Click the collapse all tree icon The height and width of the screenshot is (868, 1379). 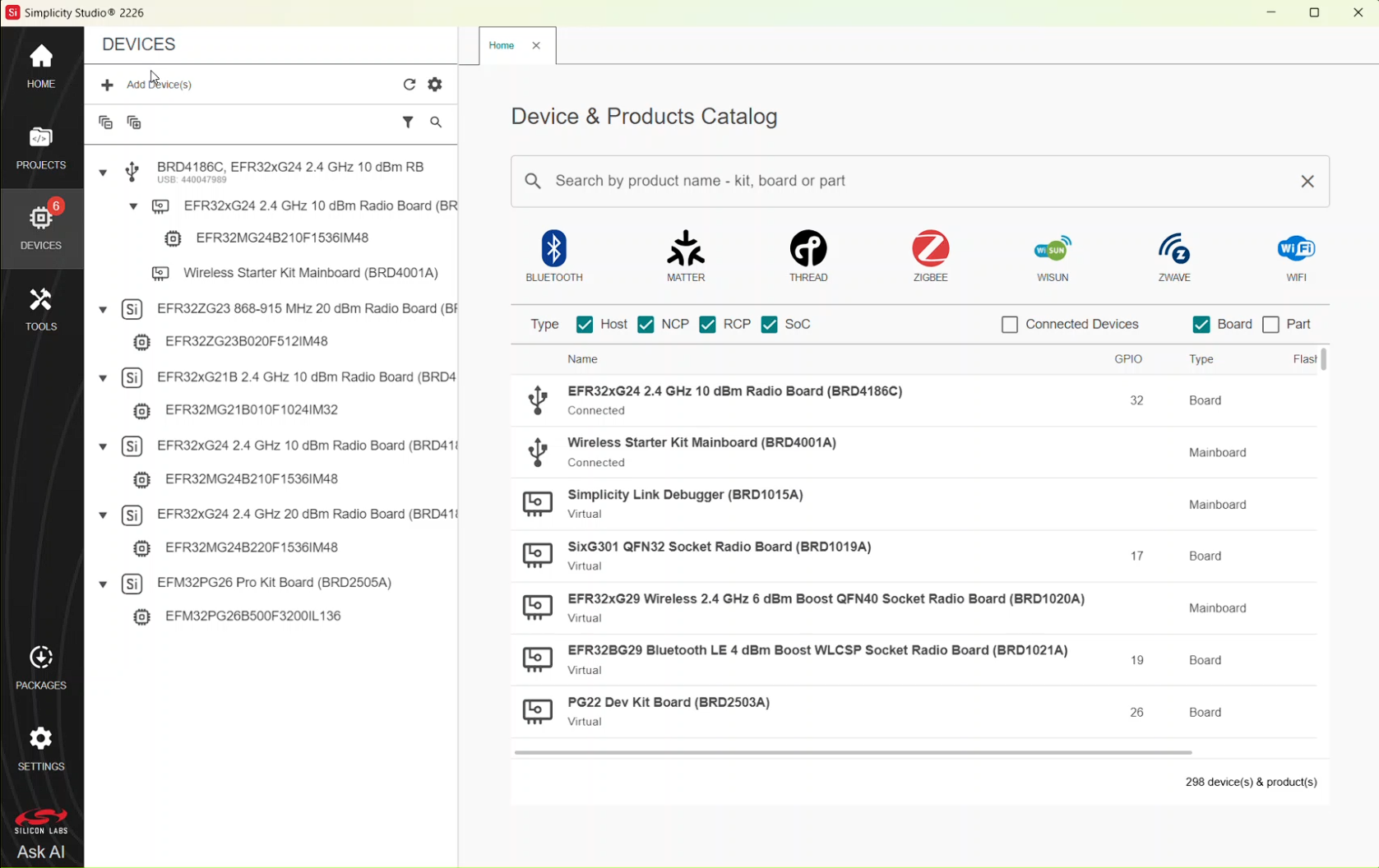pyautogui.click(x=105, y=122)
